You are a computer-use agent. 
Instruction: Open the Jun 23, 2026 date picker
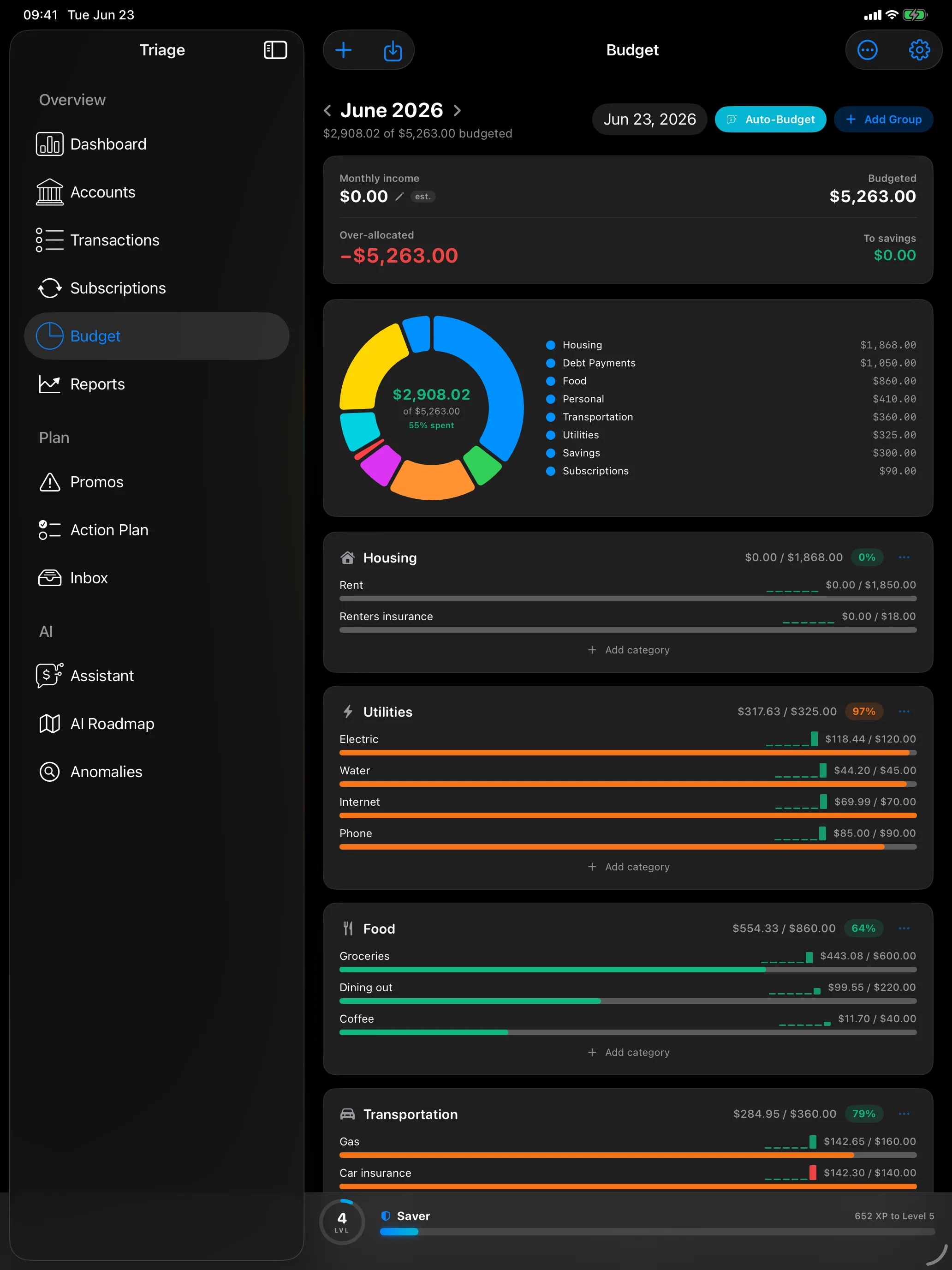(x=649, y=120)
